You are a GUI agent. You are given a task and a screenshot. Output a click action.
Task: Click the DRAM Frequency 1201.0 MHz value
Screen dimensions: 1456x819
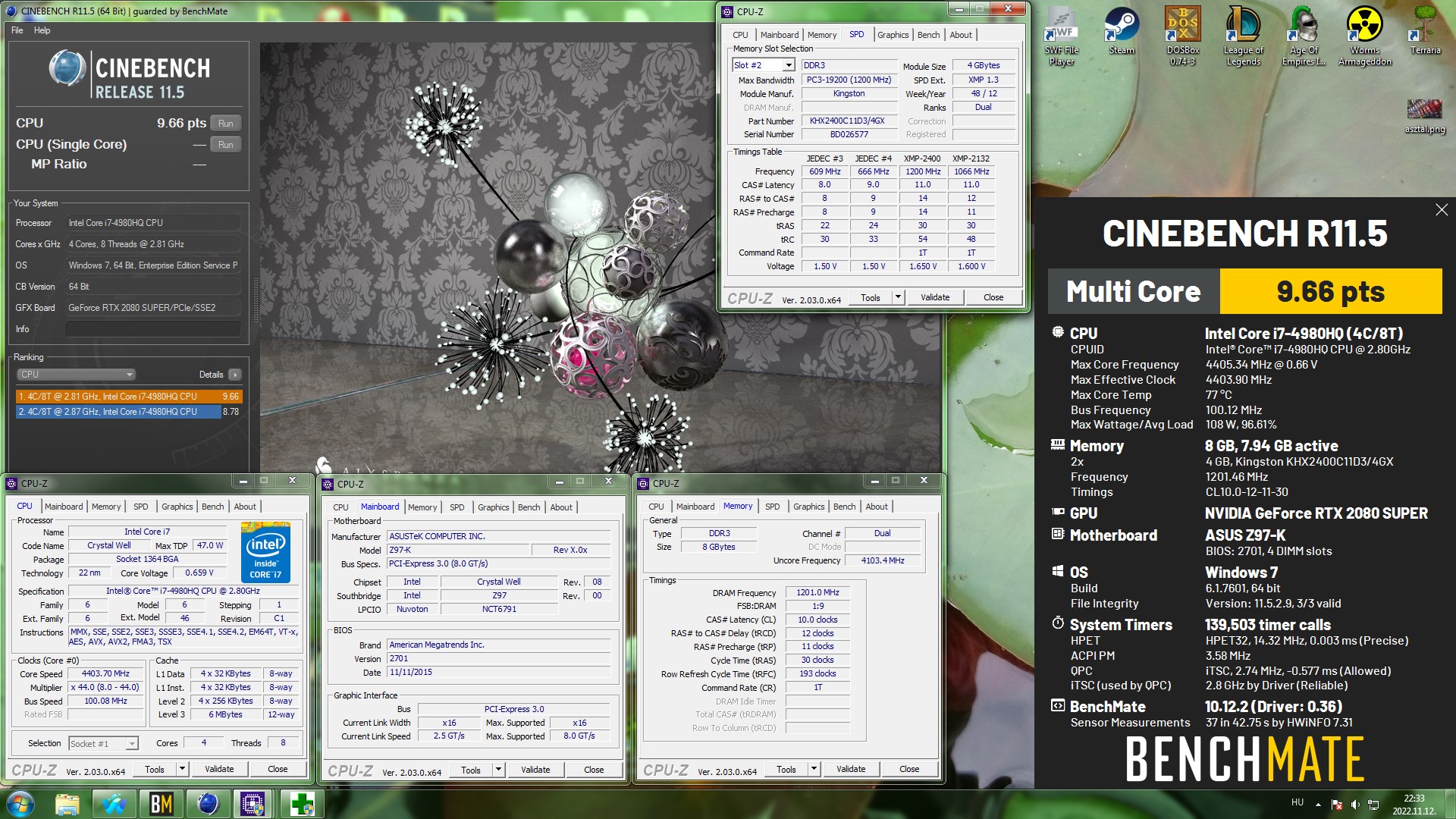point(817,592)
